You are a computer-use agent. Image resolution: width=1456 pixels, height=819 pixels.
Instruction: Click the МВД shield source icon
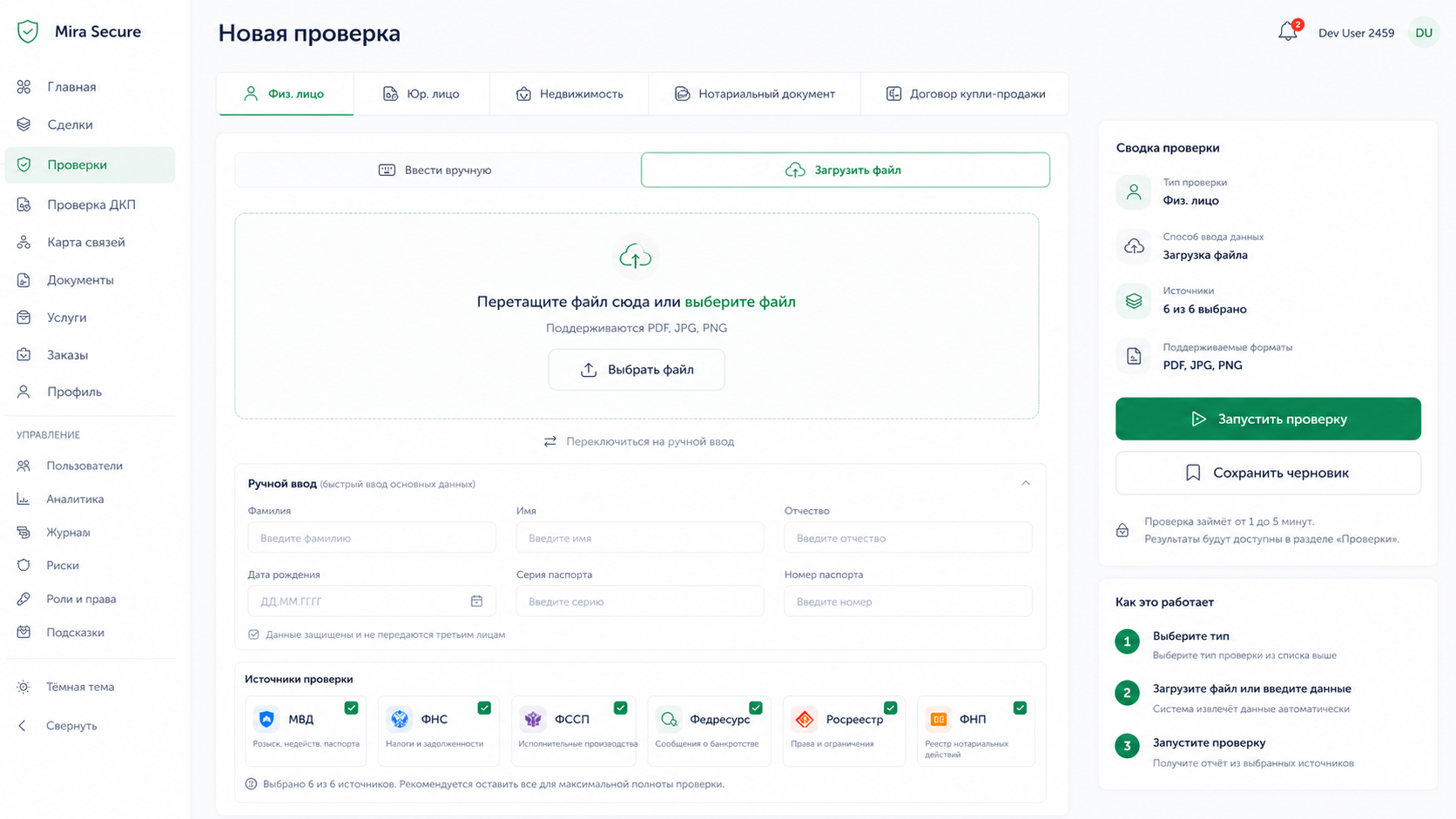coord(267,719)
